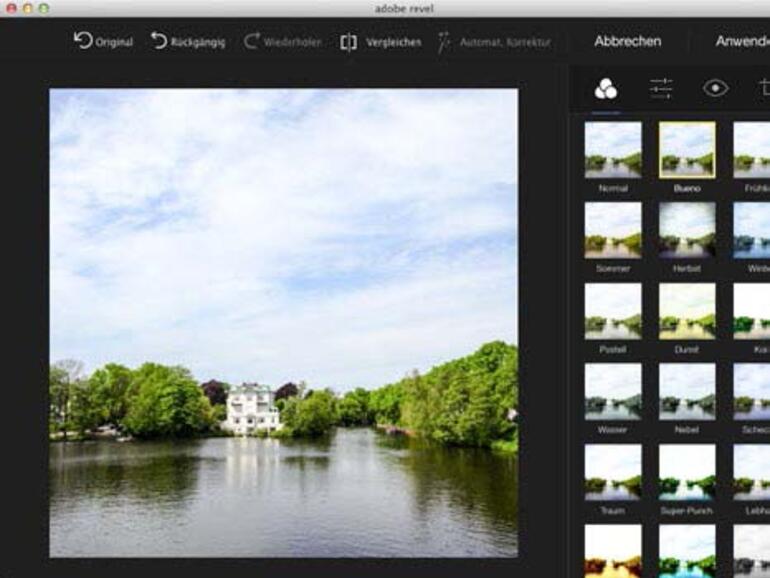Click the main photo preview
This screenshot has width=770, height=578.
point(283,323)
